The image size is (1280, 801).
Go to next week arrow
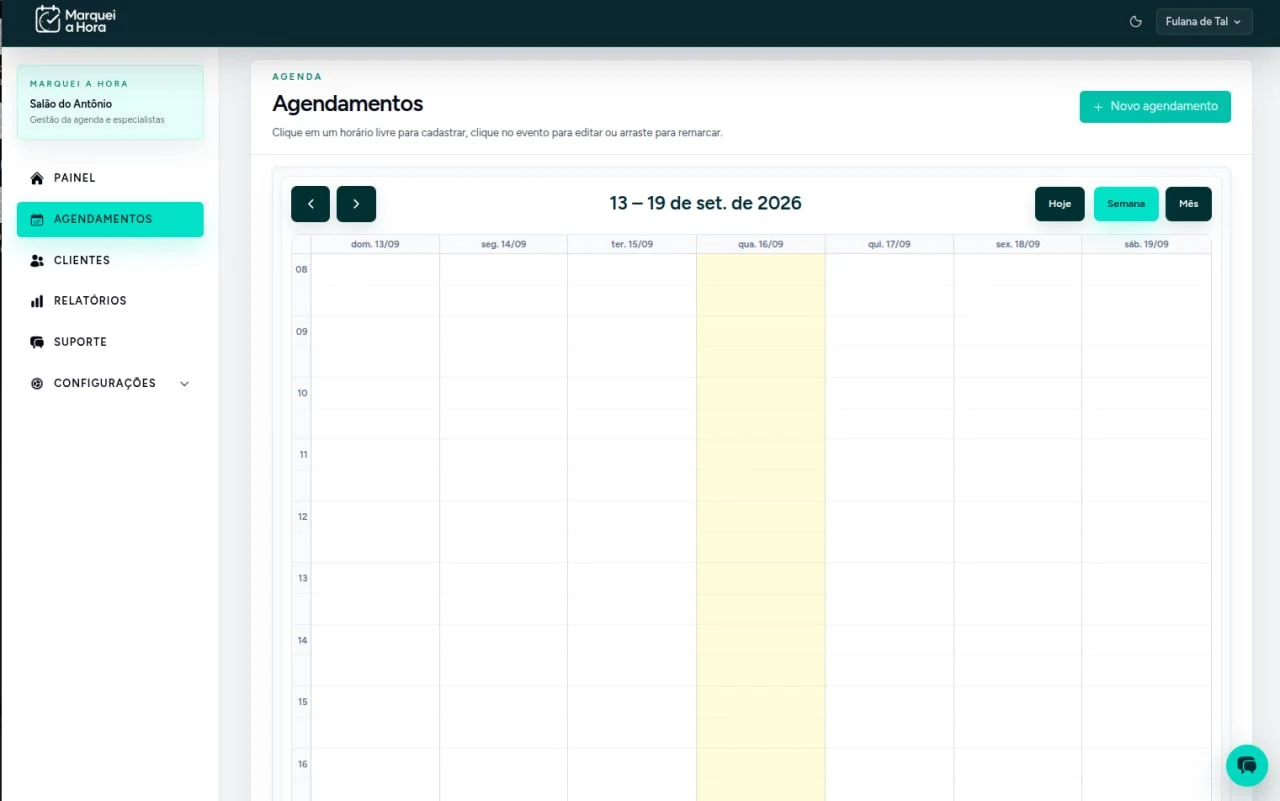pos(356,204)
